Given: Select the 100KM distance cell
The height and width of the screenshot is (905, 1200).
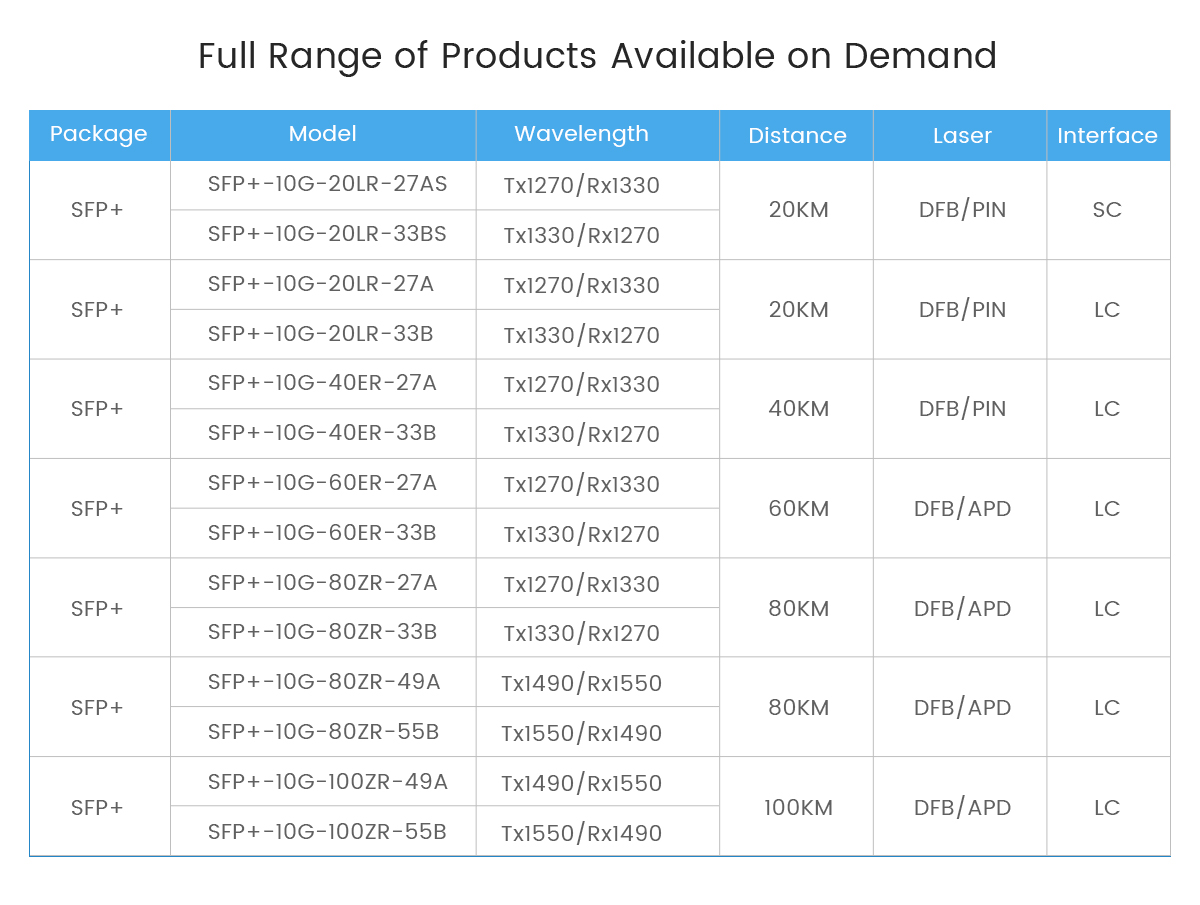Looking at the screenshot, I should pos(798,807).
